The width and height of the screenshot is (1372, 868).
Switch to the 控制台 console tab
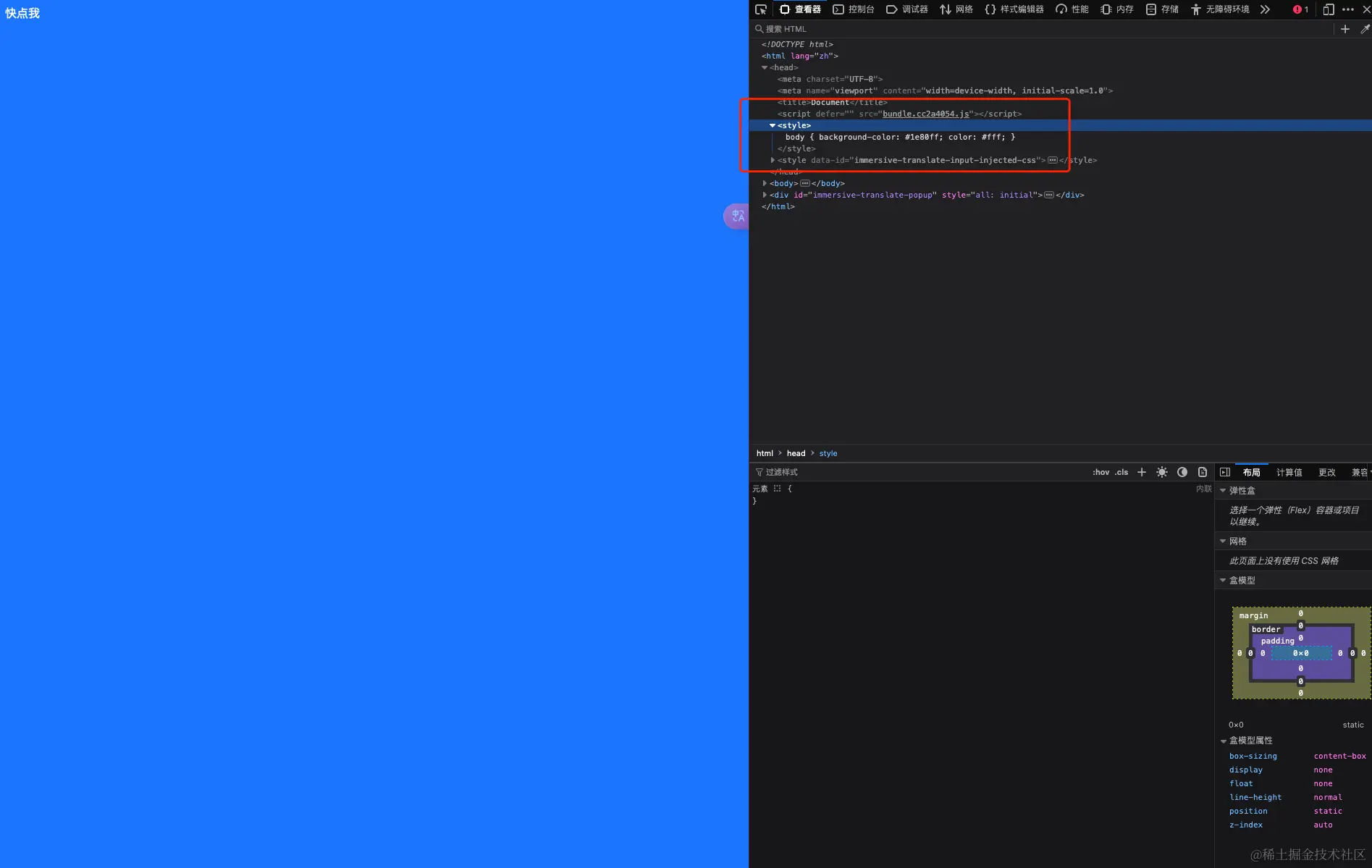(854, 9)
